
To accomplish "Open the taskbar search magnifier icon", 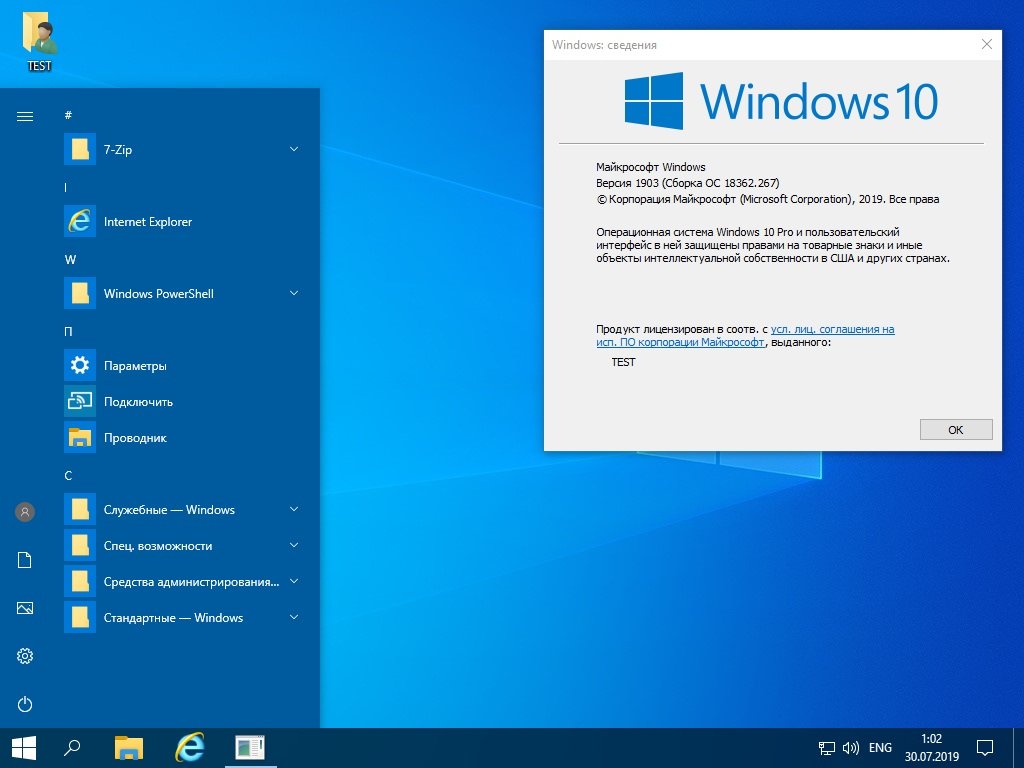I will [72, 747].
